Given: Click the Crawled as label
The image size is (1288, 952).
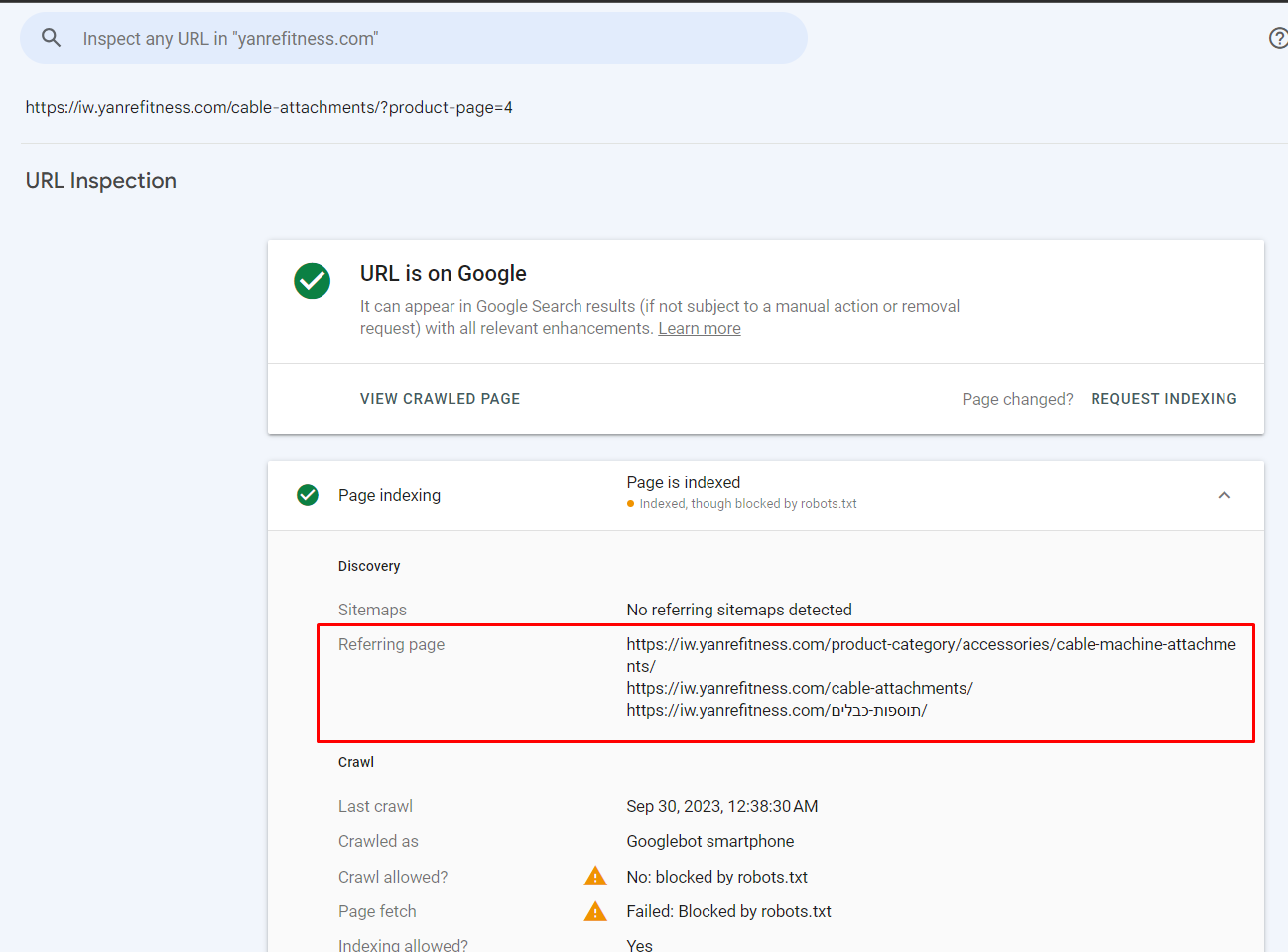Looking at the screenshot, I should pyautogui.click(x=378, y=841).
